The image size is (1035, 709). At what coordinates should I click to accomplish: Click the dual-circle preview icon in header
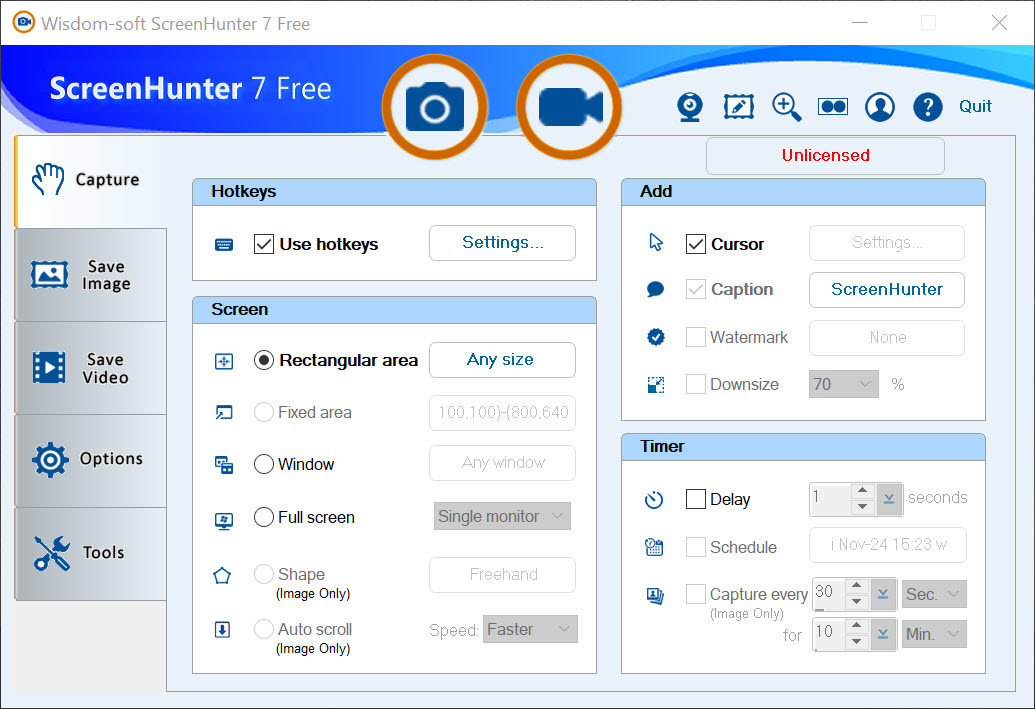coord(833,107)
